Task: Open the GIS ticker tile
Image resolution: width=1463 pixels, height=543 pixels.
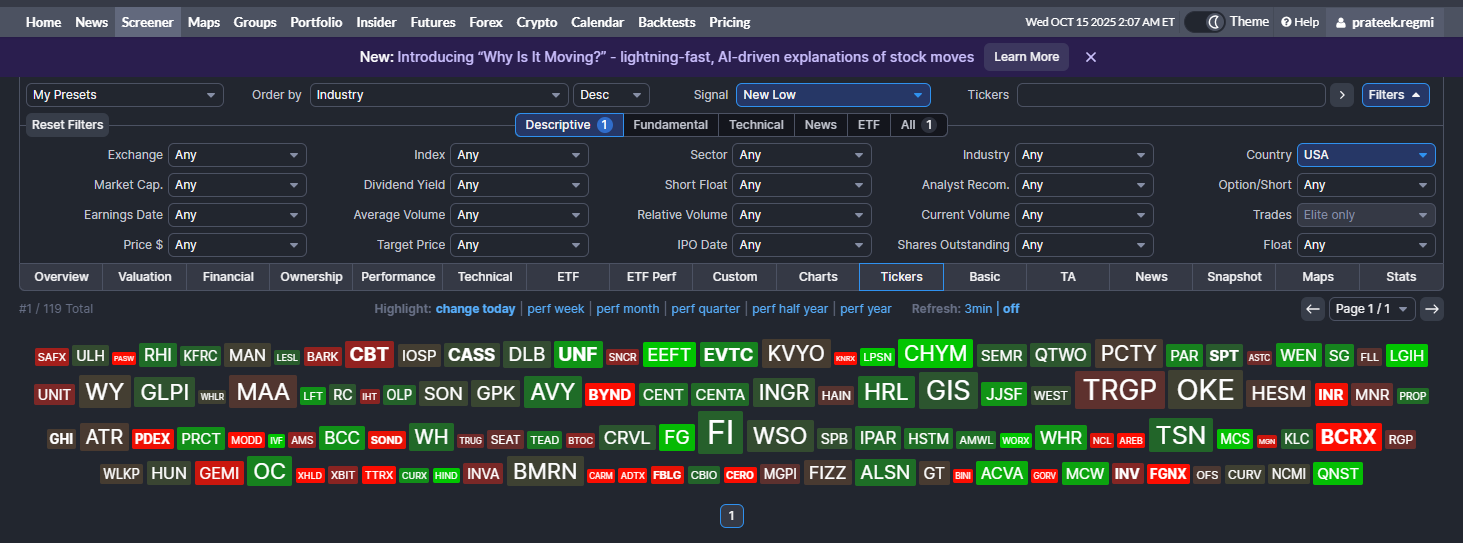Action: (x=948, y=391)
